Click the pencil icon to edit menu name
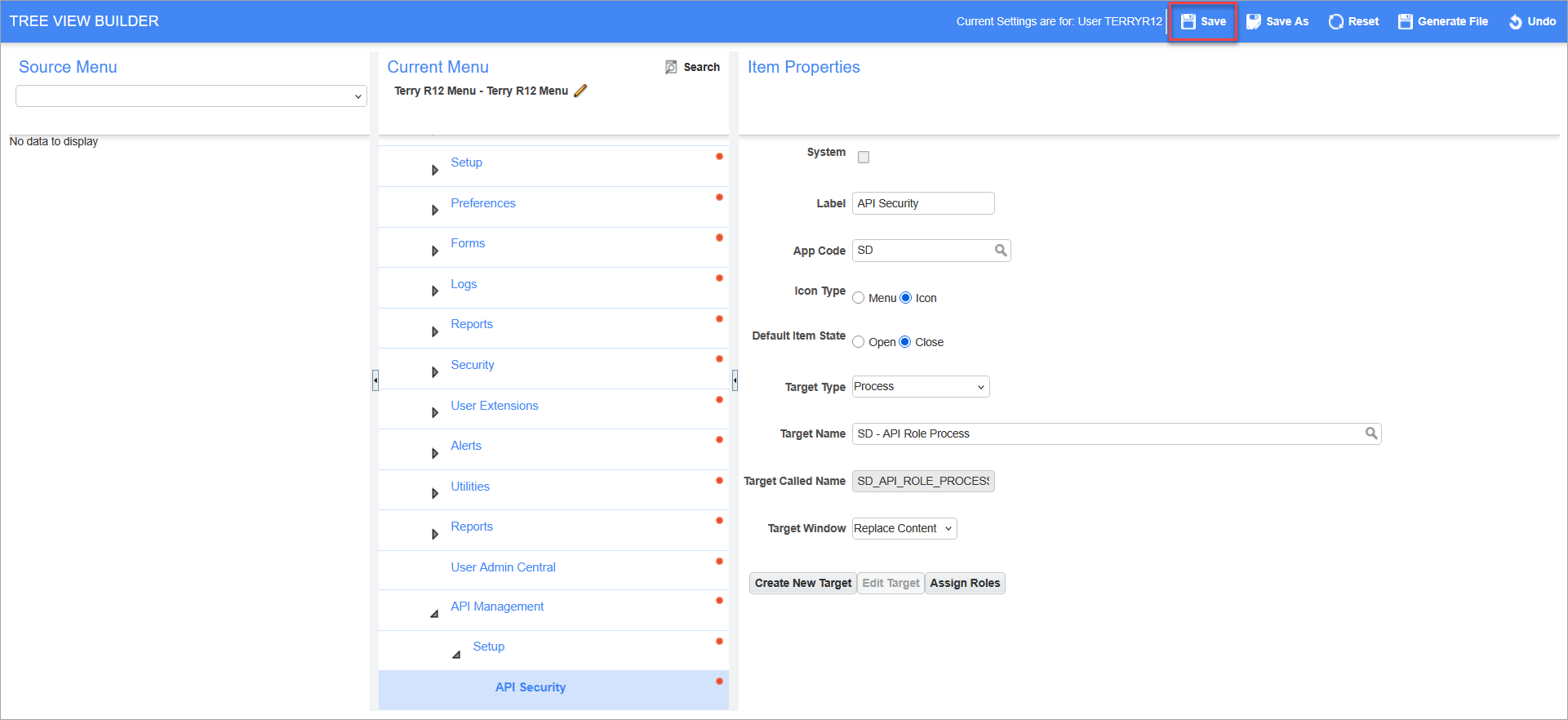 tap(580, 91)
